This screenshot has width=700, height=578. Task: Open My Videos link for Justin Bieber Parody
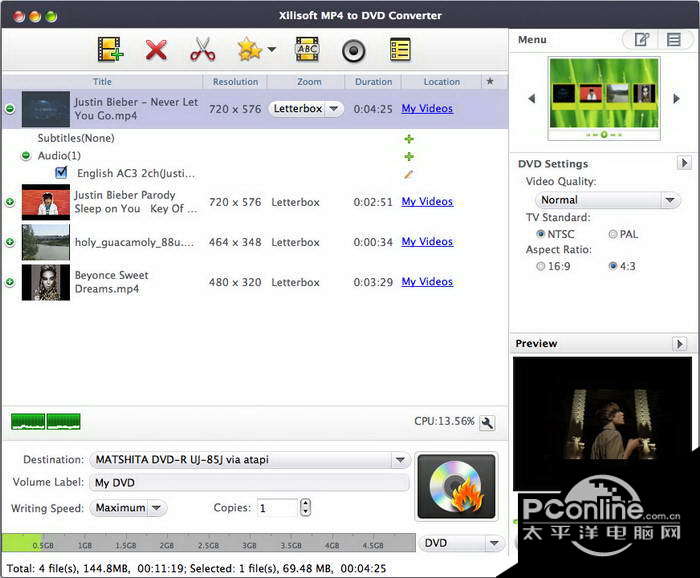click(427, 202)
